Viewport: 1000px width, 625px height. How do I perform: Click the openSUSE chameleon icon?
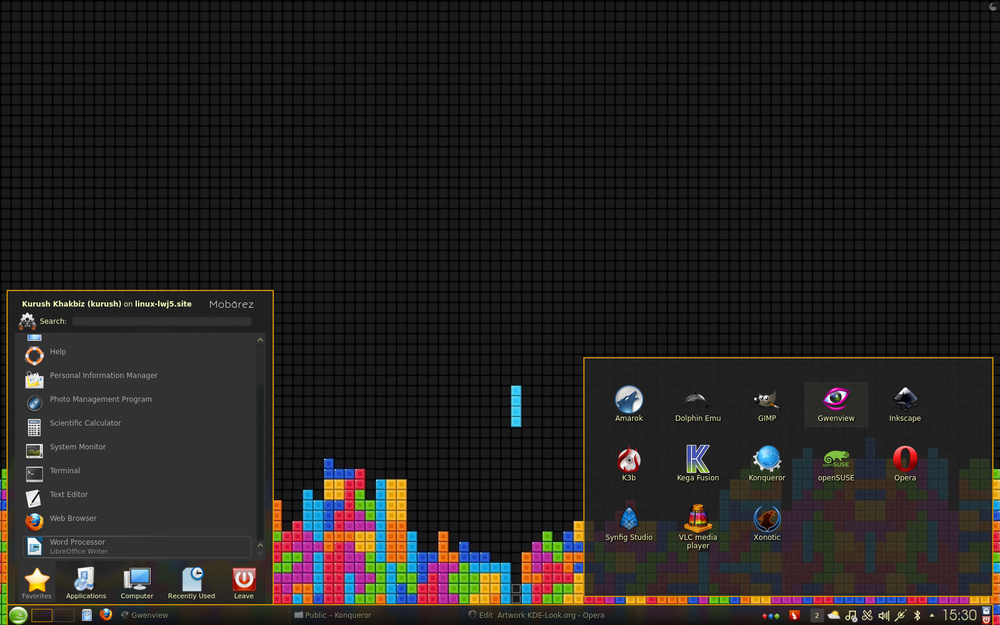click(835, 464)
